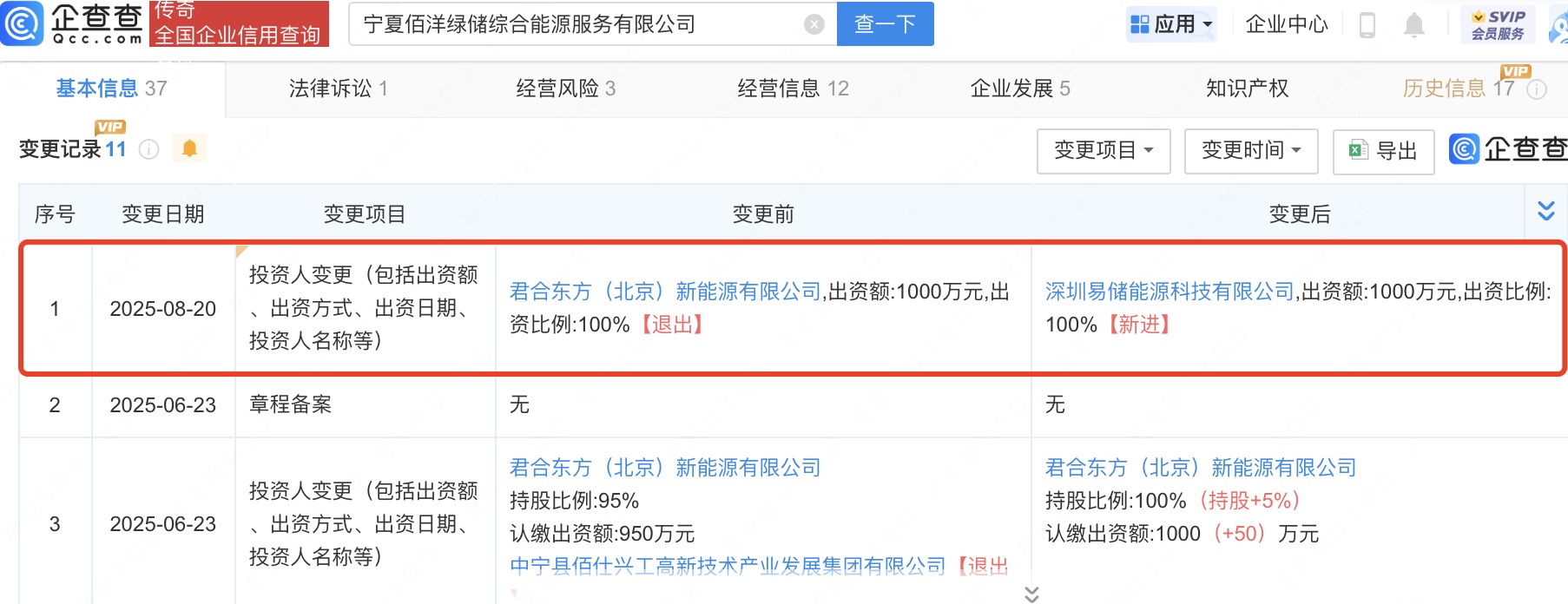The width and height of the screenshot is (1568, 604).
Task: Open 君合东方 link in row 3 变更前
Action: [x=665, y=468]
